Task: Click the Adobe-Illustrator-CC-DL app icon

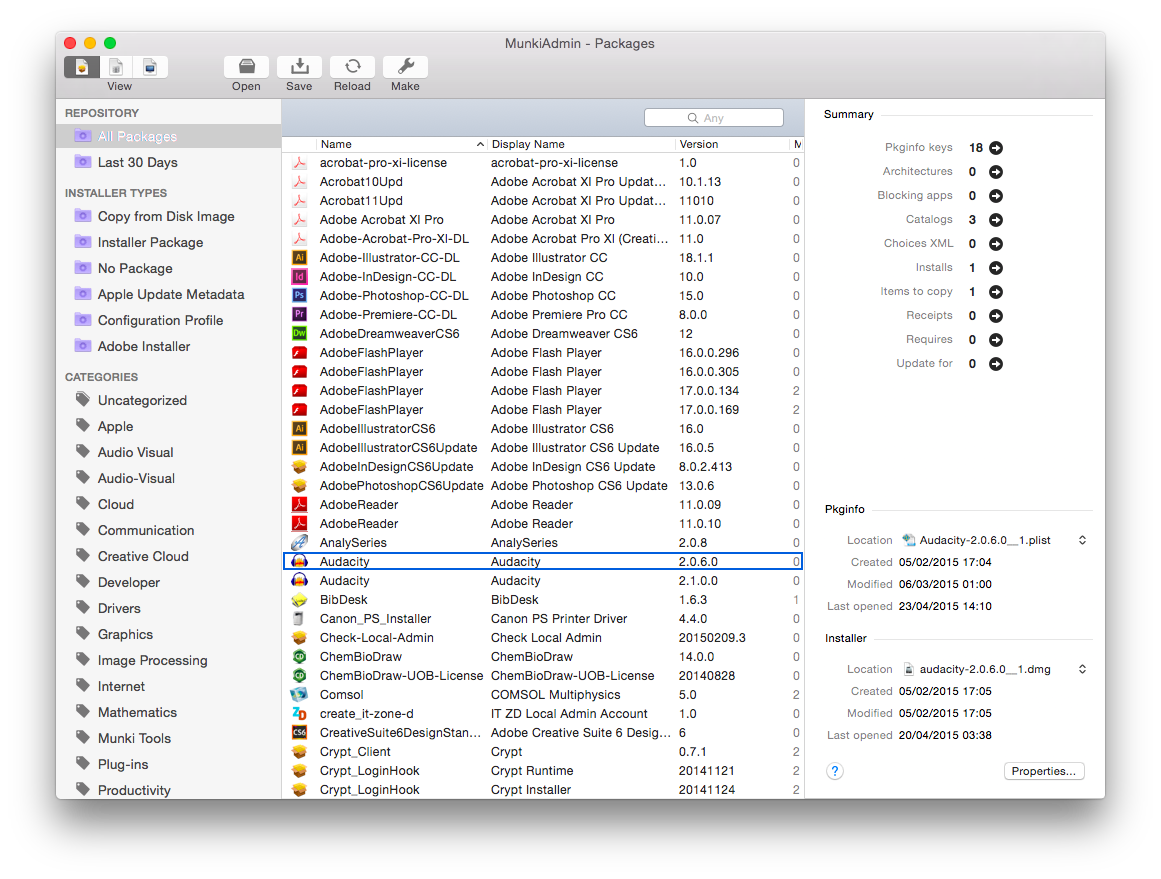Action: [x=299, y=258]
